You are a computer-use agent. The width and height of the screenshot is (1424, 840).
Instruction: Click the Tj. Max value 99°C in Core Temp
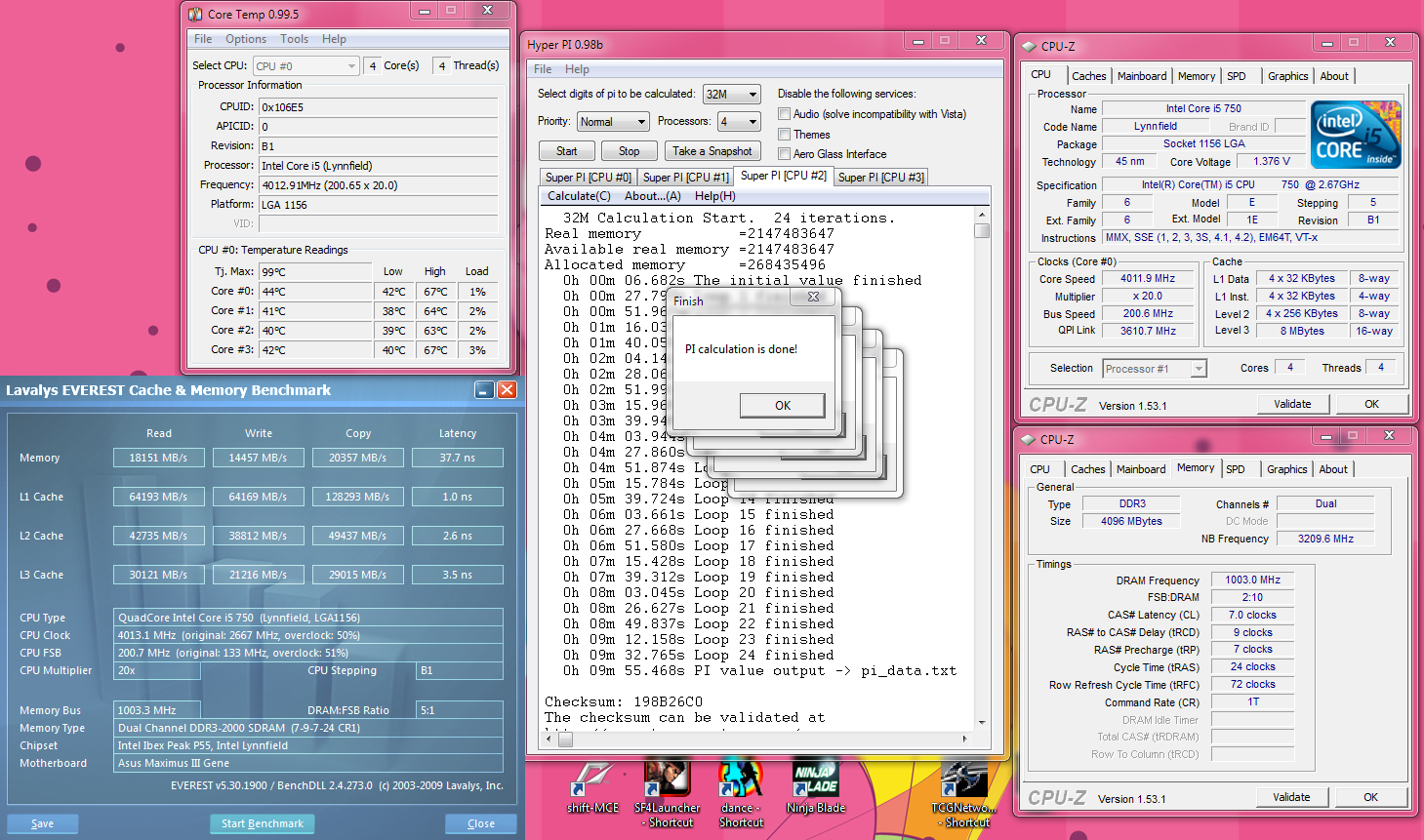(x=315, y=272)
